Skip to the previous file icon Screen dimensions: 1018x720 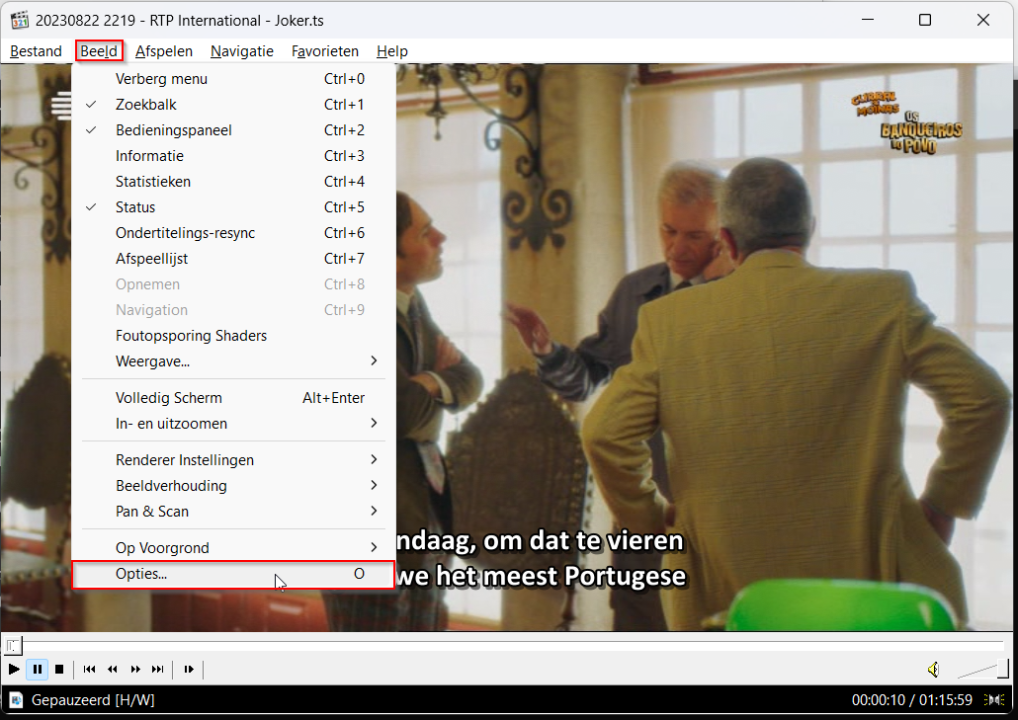coord(89,669)
